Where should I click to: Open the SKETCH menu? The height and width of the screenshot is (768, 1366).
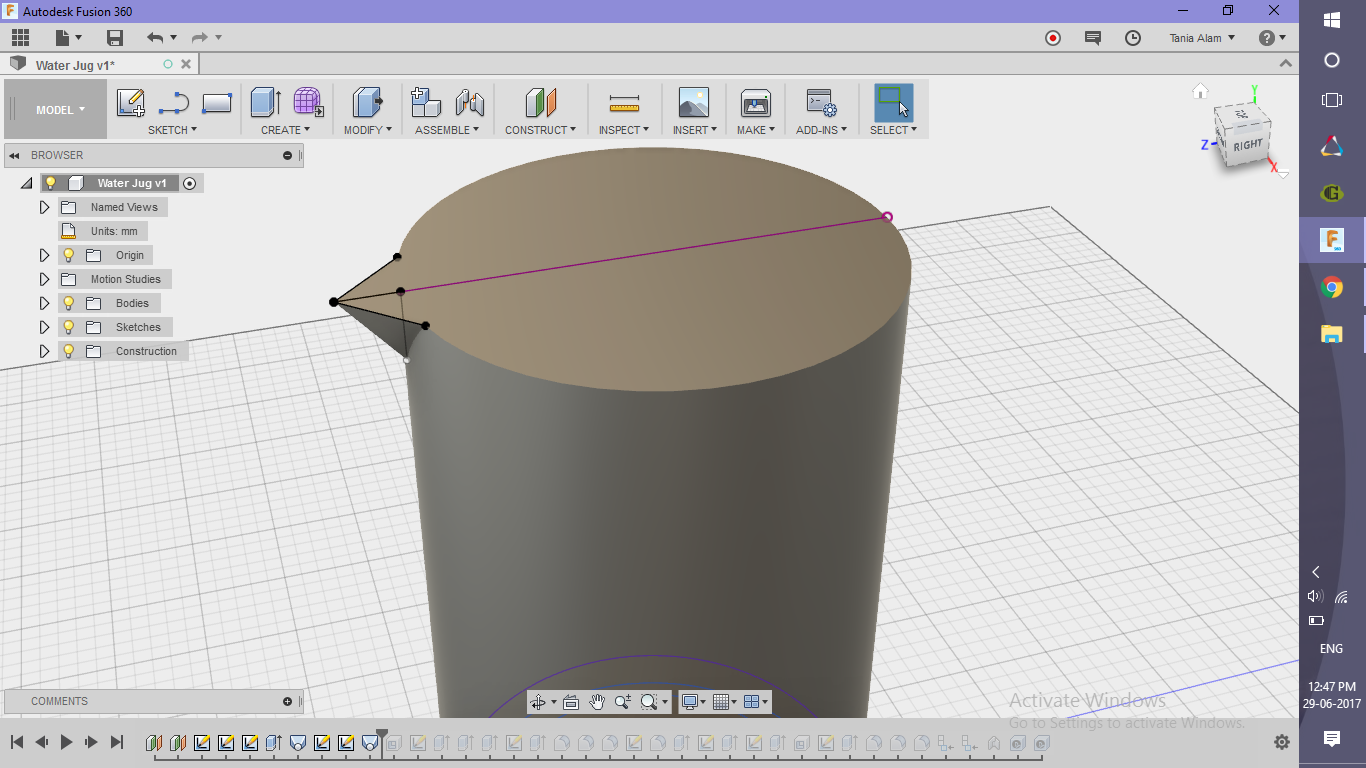tap(172, 130)
